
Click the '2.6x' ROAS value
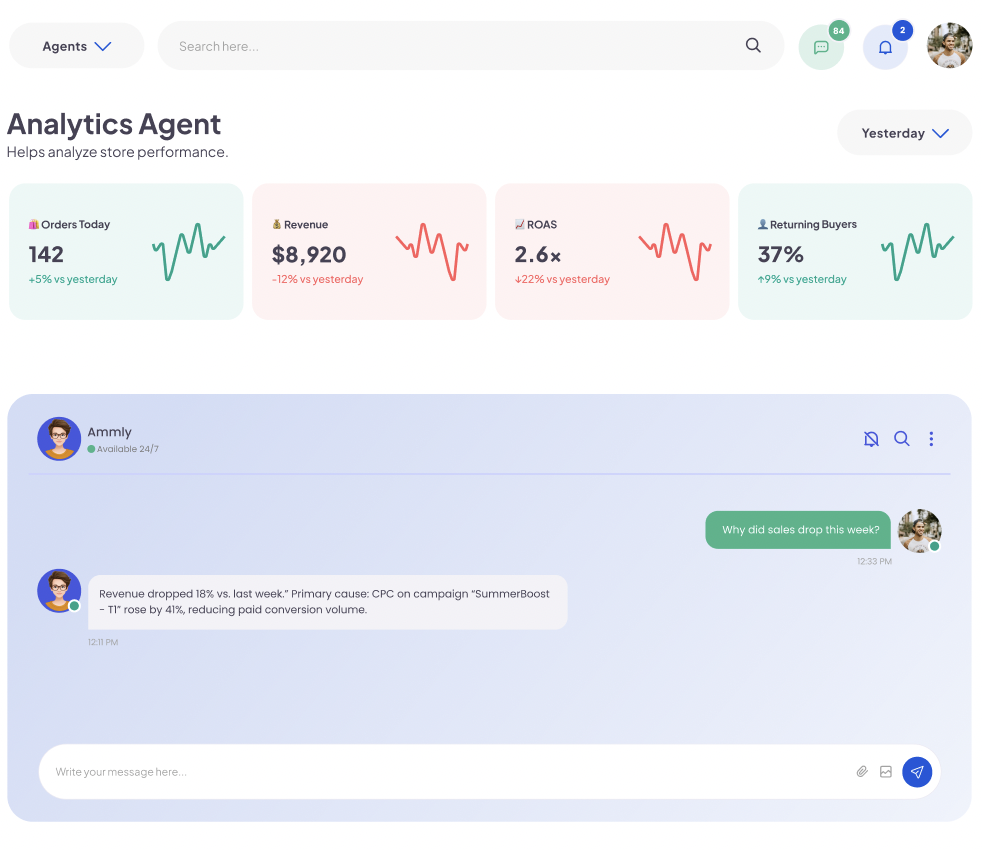[x=538, y=254]
